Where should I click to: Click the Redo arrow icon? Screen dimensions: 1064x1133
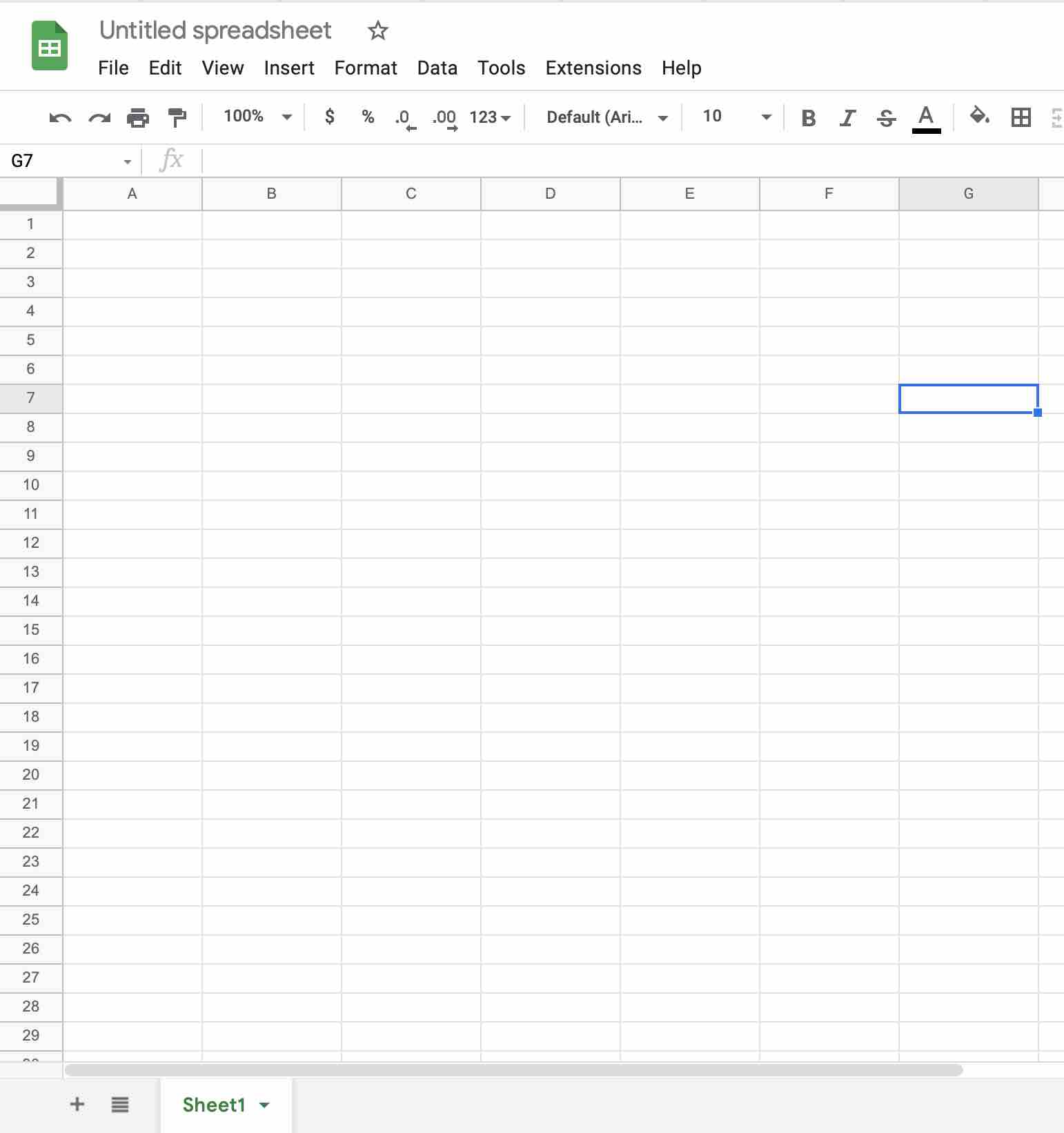click(99, 118)
